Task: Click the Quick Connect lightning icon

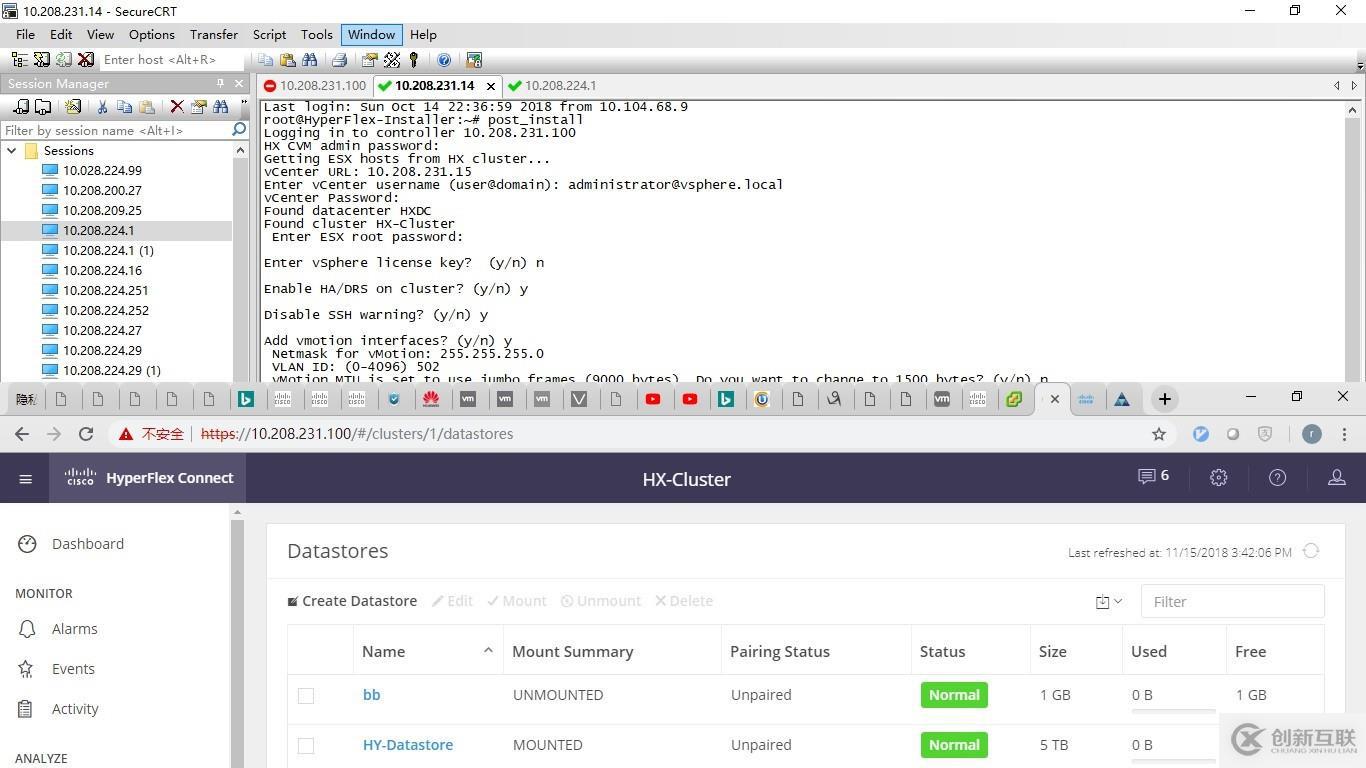Action: 42,60
